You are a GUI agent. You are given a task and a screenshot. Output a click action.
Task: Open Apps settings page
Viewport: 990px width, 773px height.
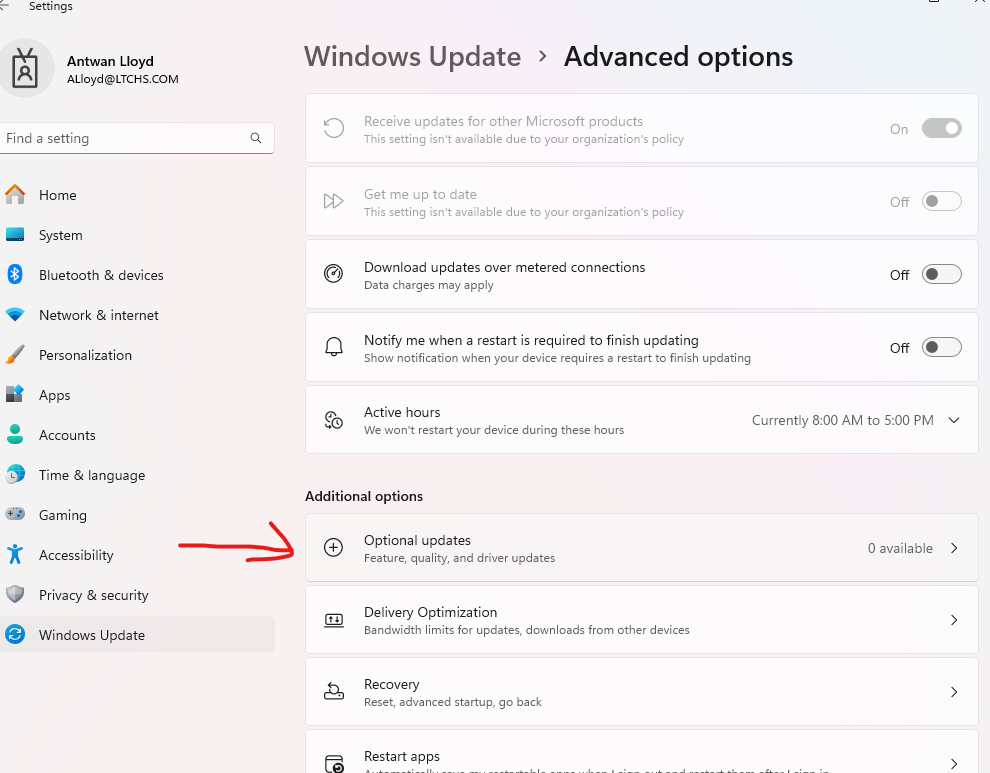point(137,395)
